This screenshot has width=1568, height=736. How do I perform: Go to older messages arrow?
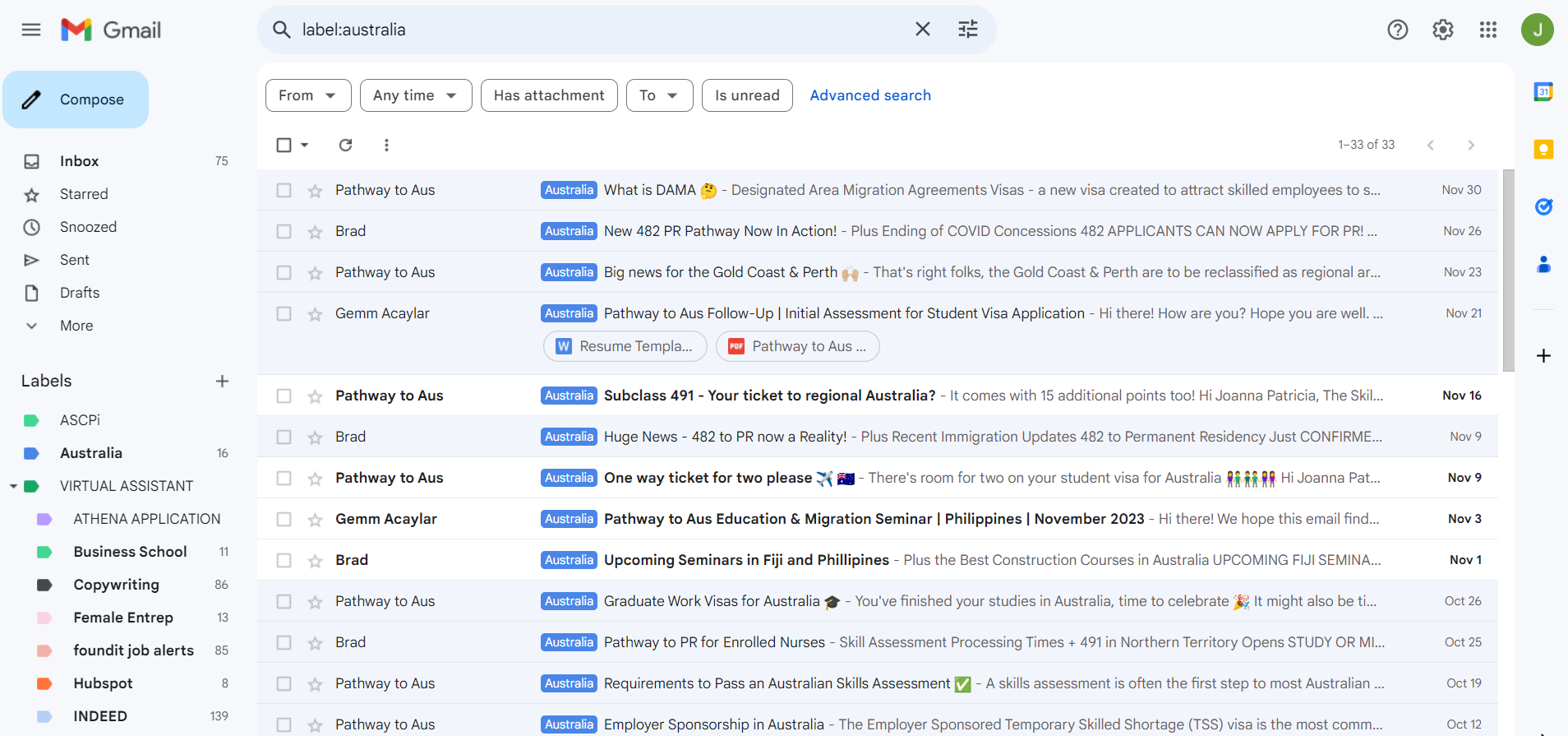point(1471,145)
